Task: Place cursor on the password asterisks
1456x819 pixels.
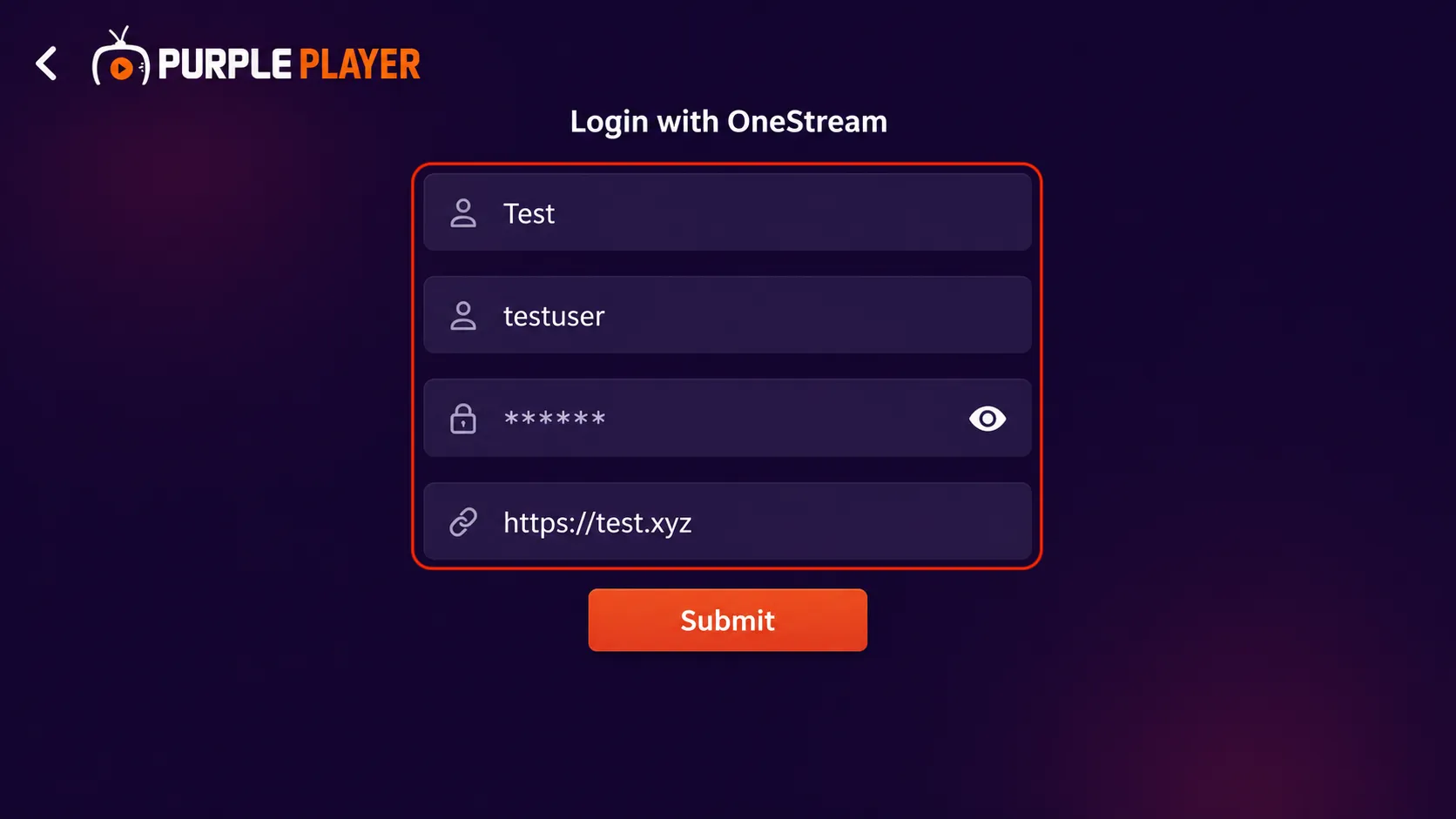Action: coord(555,419)
